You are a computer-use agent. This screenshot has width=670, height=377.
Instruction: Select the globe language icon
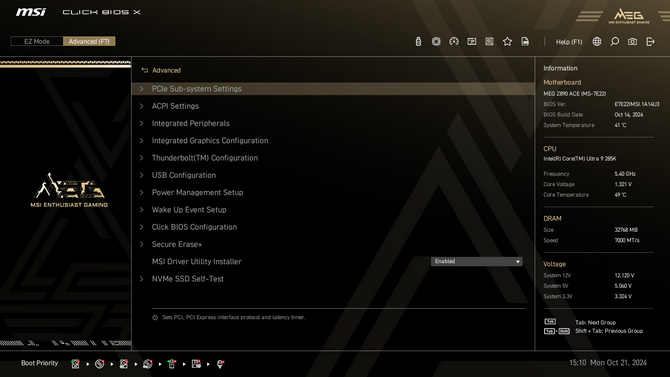point(597,41)
